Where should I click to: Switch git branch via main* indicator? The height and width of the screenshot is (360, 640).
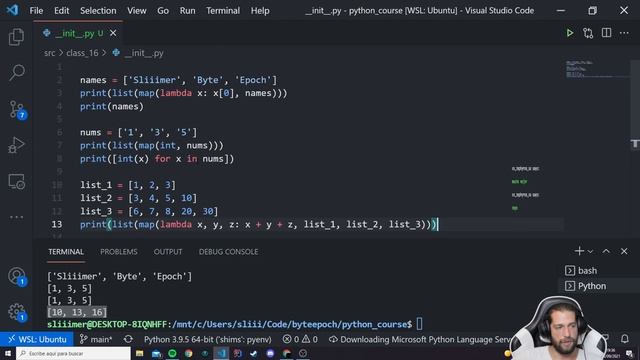tap(96, 339)
